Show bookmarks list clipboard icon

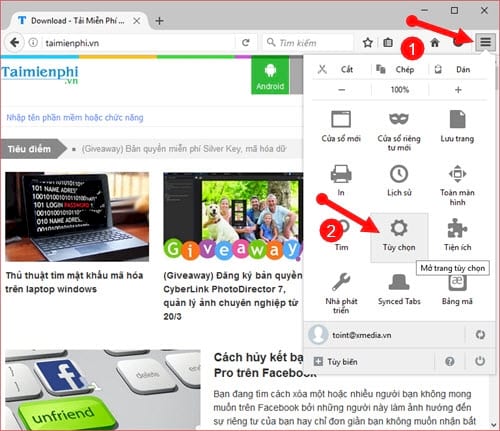point(388,43)
